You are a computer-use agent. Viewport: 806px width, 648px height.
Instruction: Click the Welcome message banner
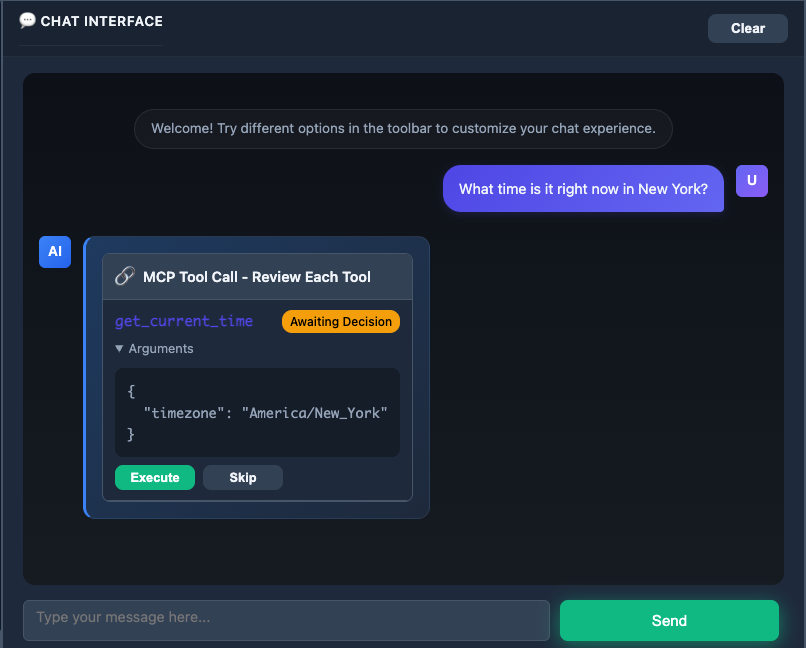point(403,129)
